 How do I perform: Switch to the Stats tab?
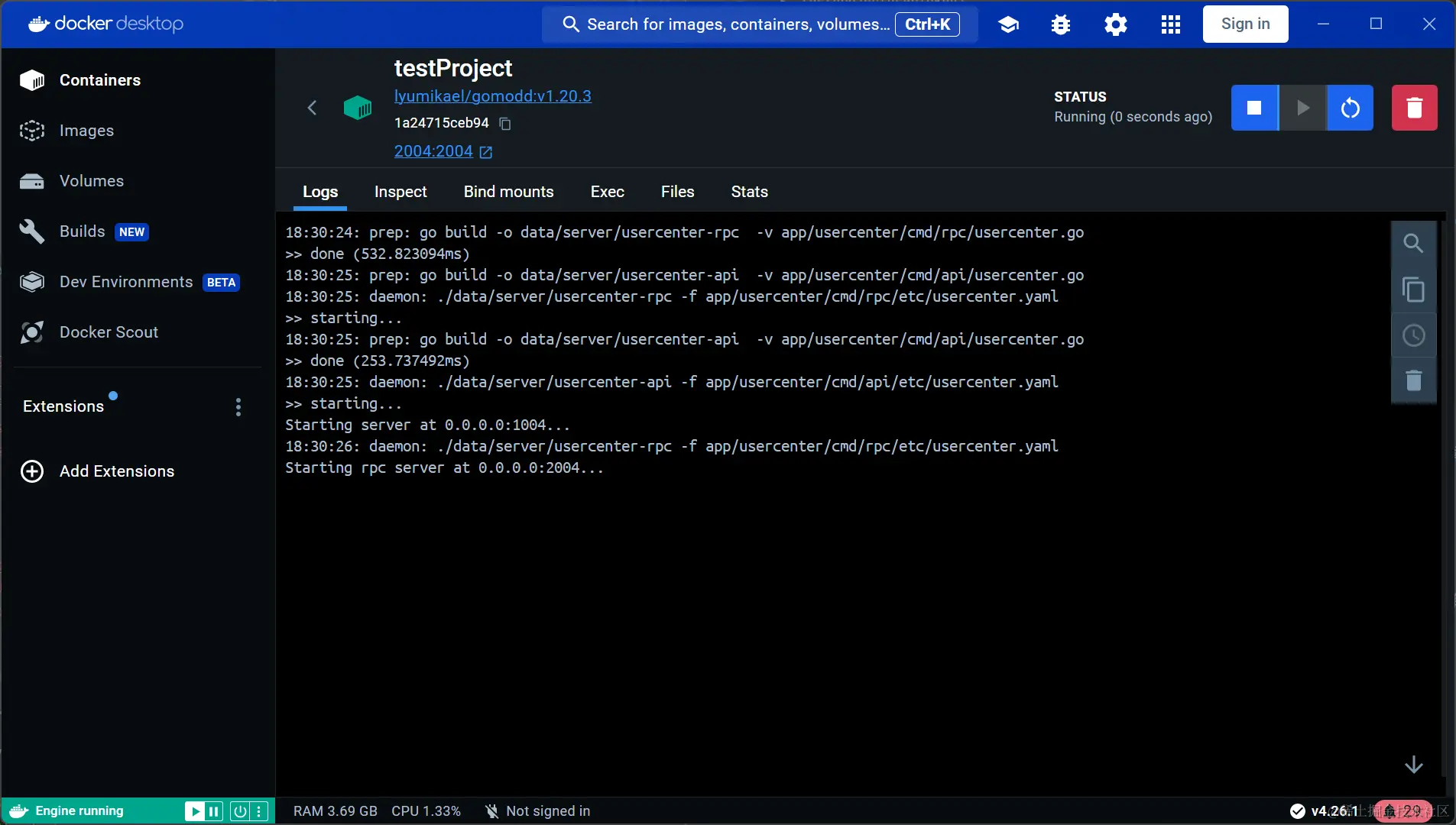(x=750, y=192)
